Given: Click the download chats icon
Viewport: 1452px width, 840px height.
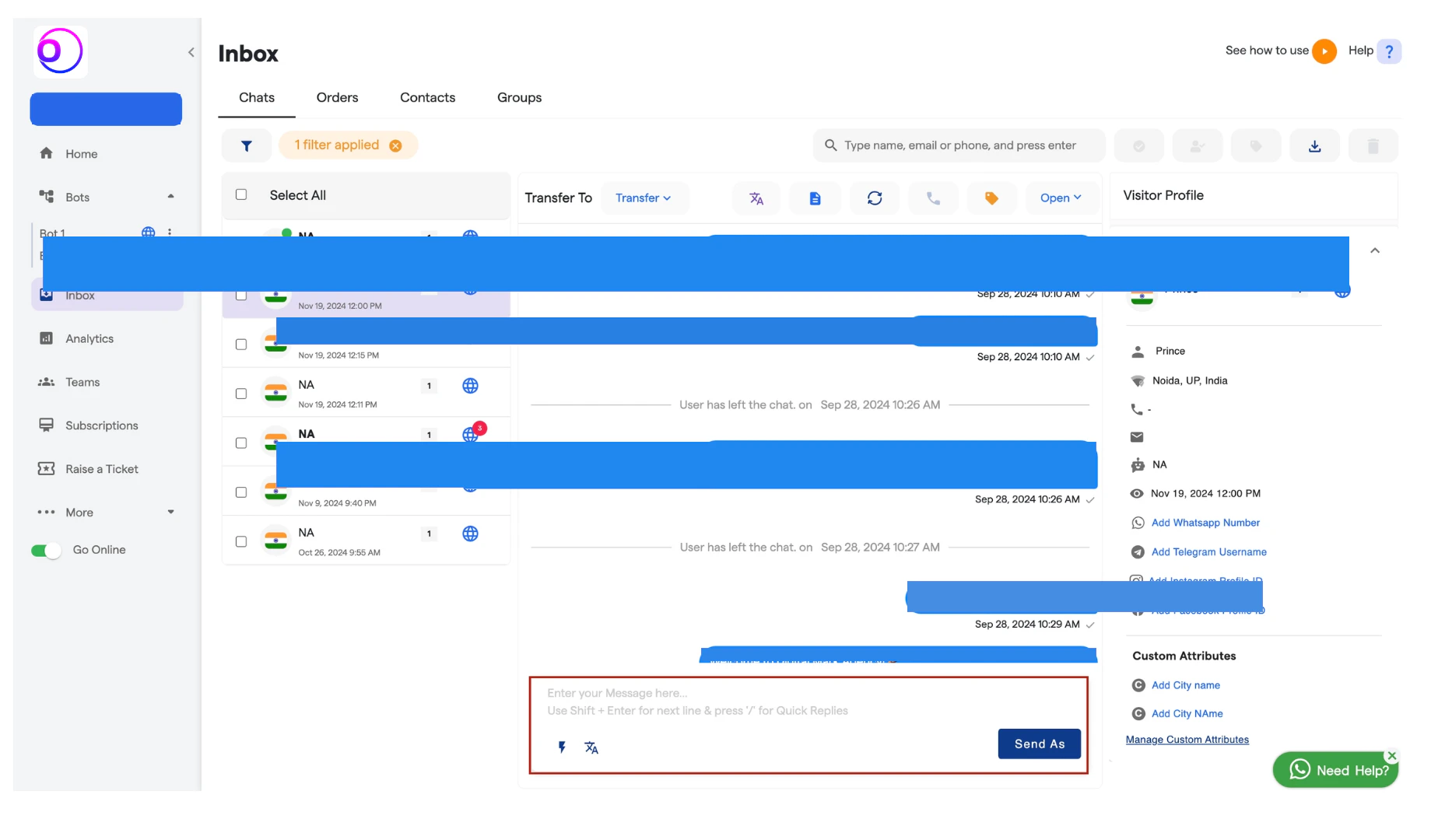Looking at the screenshot, I should (1314, 145).
